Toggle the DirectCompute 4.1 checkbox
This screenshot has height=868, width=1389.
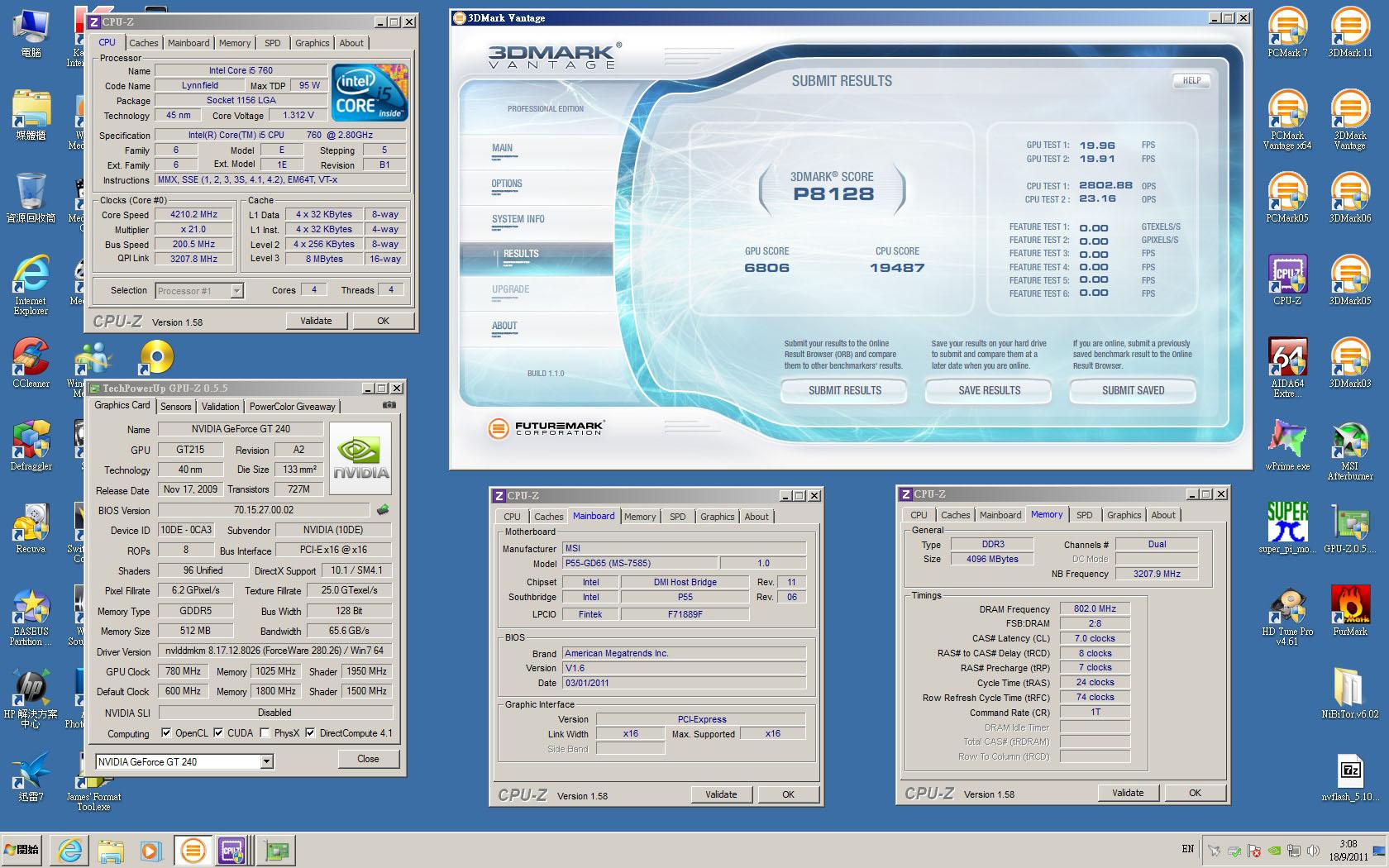310,732
